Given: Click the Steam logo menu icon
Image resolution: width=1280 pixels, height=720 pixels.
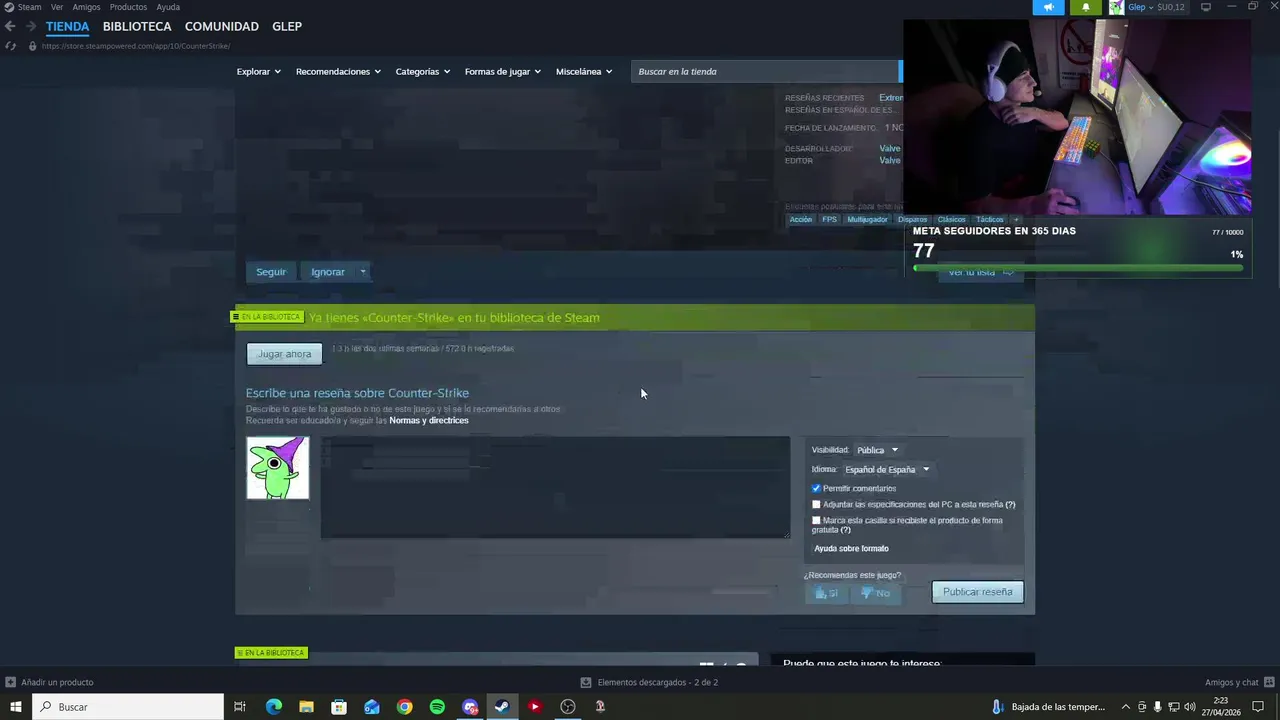Looking at the screenshot, I should [x=9, y=7].
